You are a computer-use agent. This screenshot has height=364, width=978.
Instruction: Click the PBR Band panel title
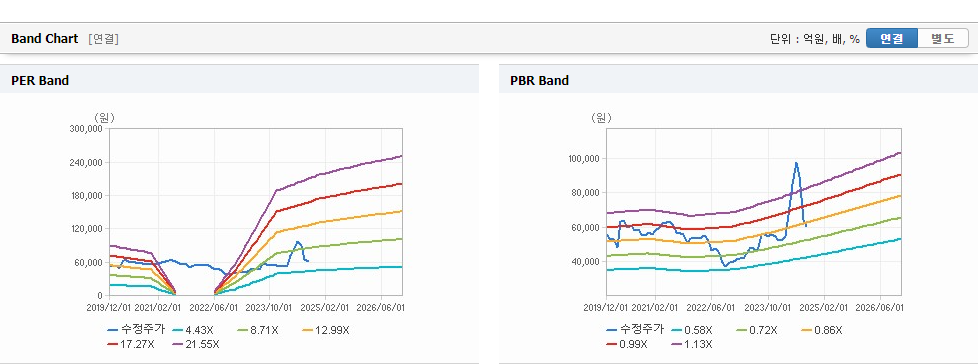point(540,80)
